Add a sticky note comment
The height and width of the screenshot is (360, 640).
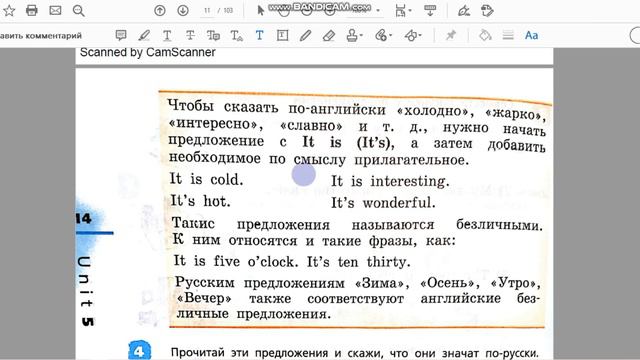pos(121,36)
